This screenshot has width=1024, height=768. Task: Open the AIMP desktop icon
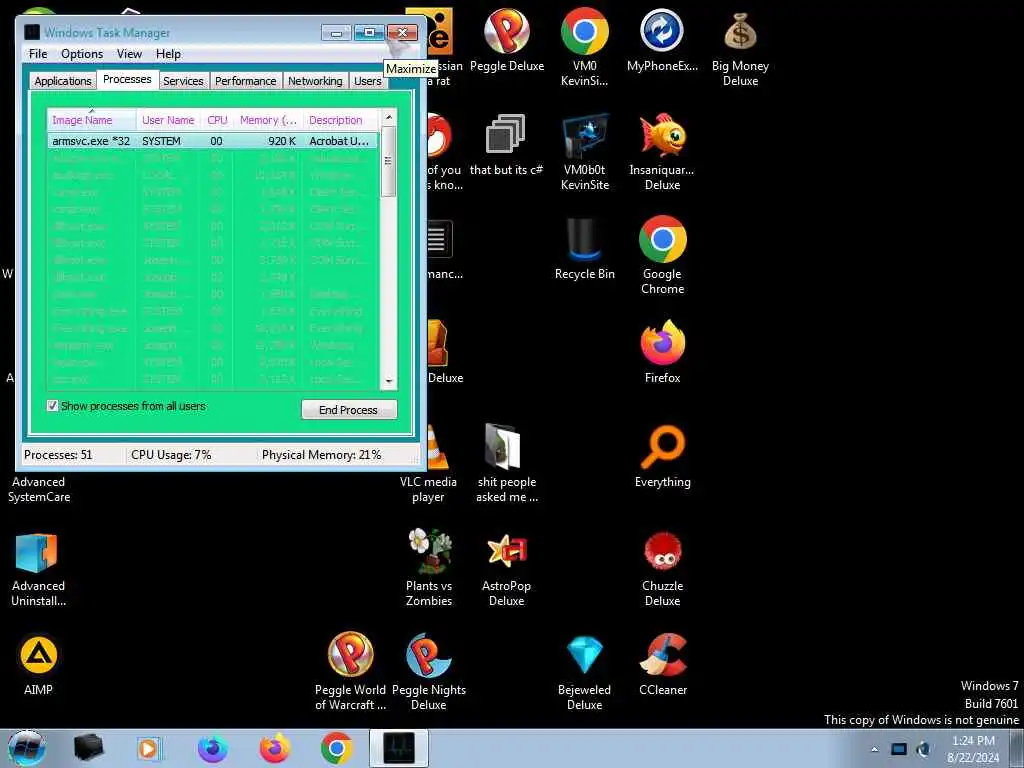39,664
